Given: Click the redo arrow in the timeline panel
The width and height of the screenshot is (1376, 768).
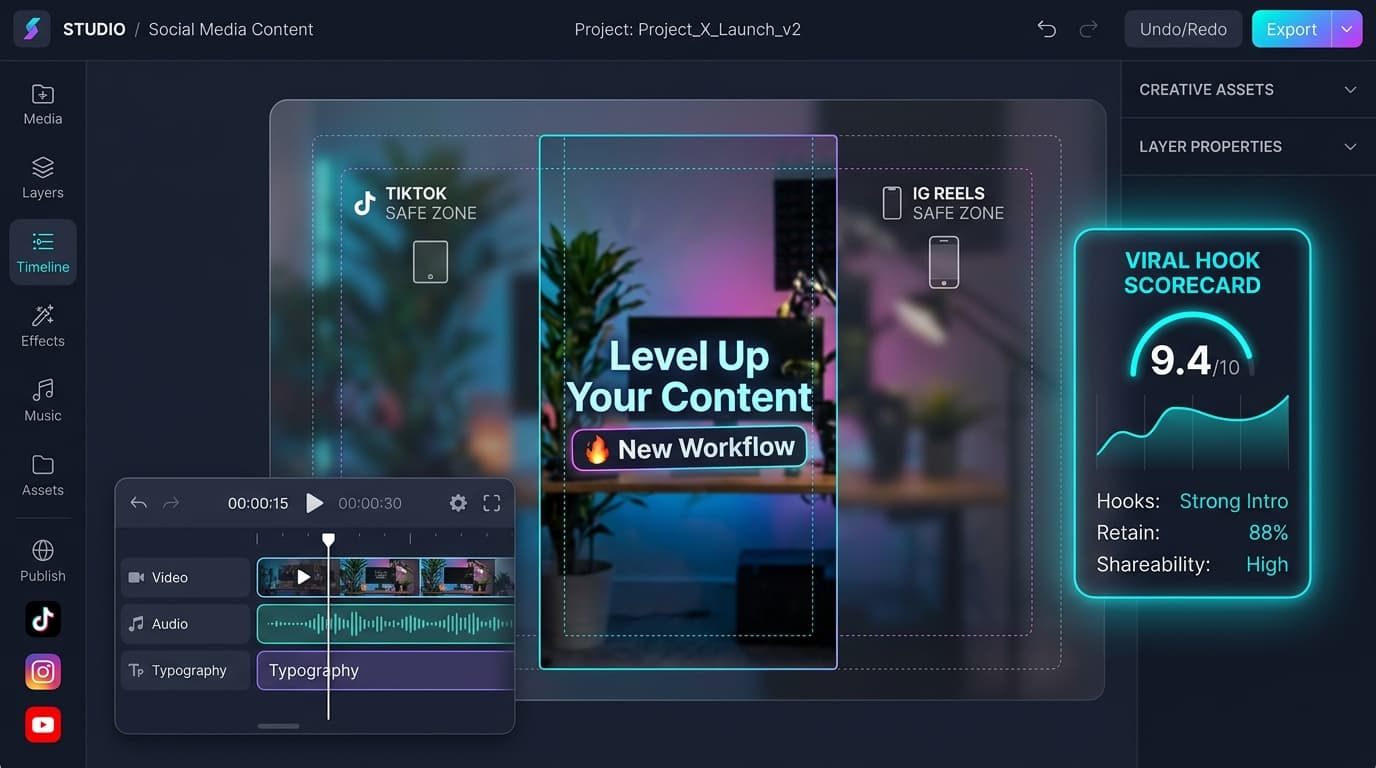Looking at the screenshot, I should [171, 503].
